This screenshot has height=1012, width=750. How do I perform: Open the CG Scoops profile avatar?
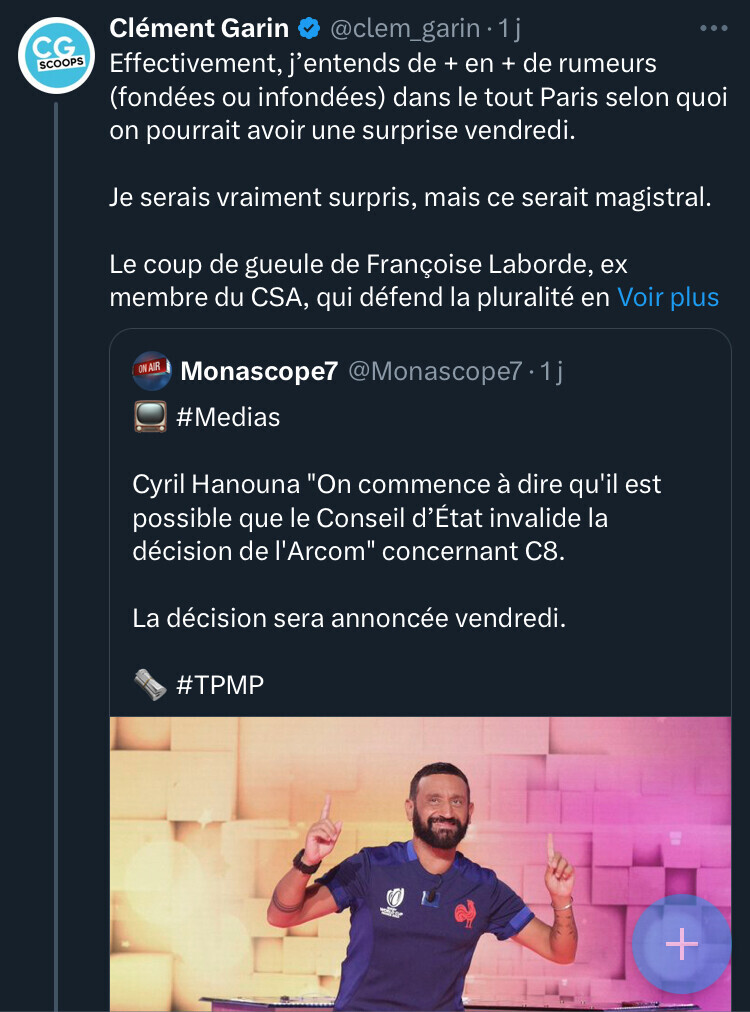(56, 55)
